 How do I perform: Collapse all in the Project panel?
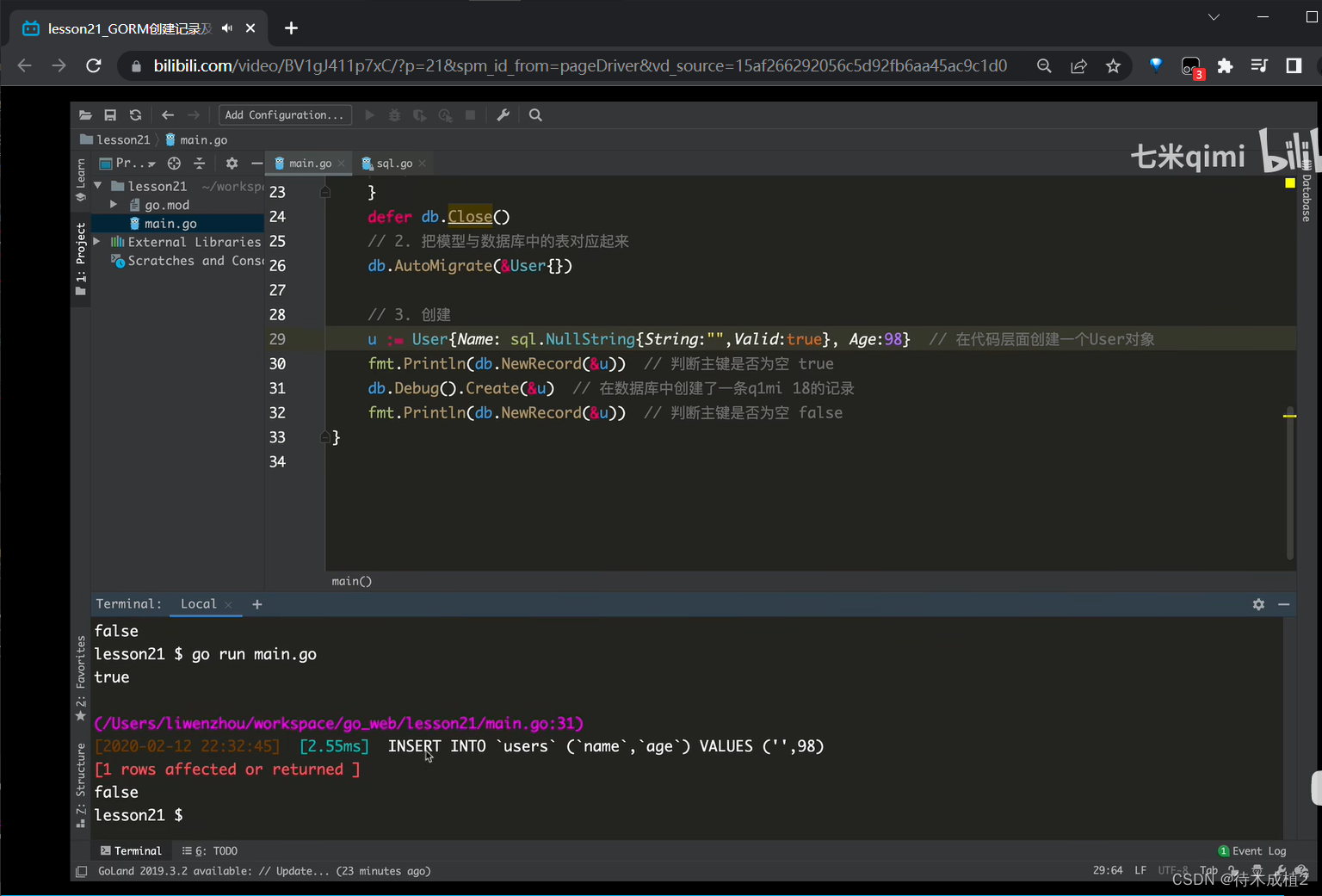[x=200, y=164]
